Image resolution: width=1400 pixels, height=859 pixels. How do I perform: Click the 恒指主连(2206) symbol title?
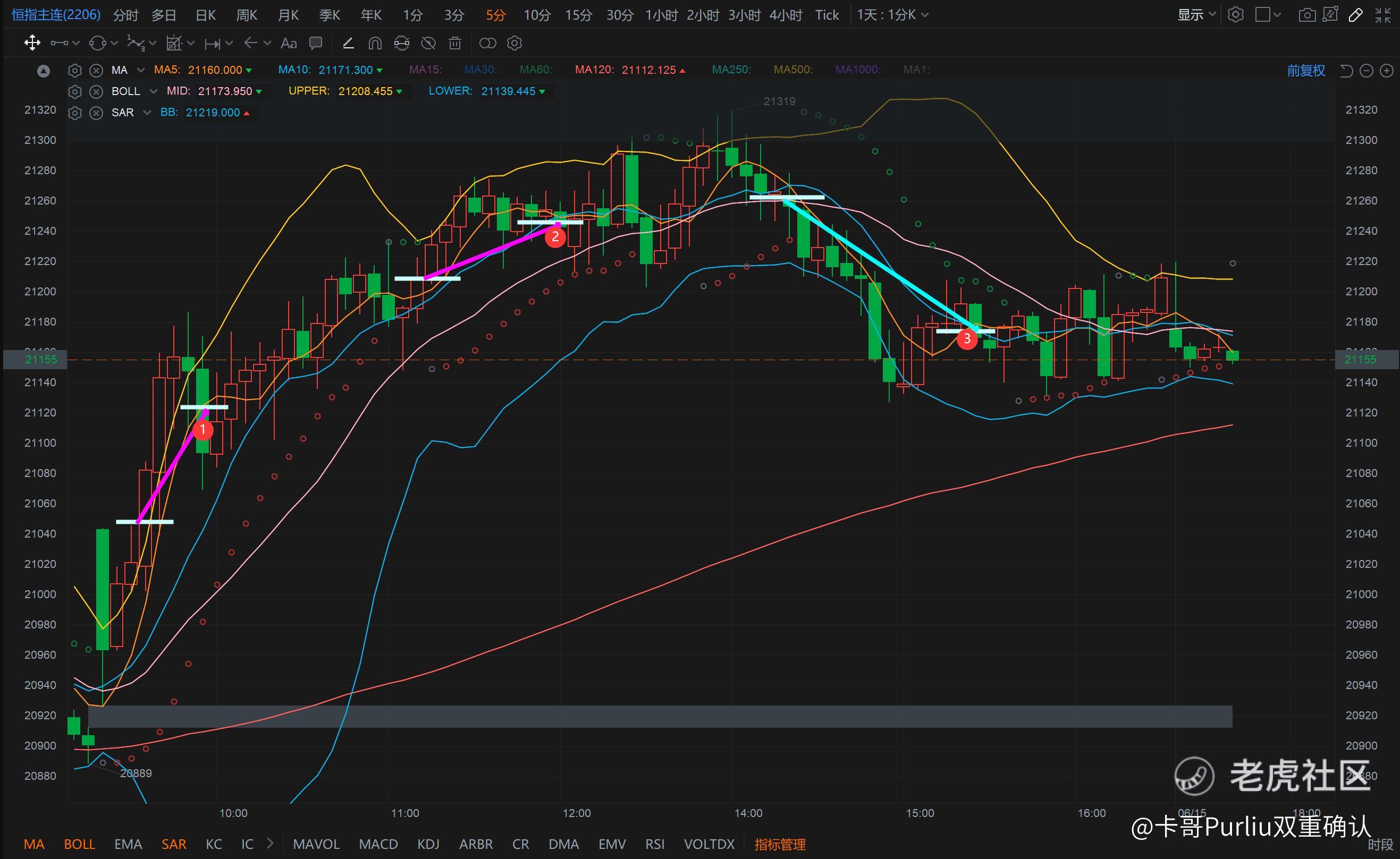coord(56,15)
